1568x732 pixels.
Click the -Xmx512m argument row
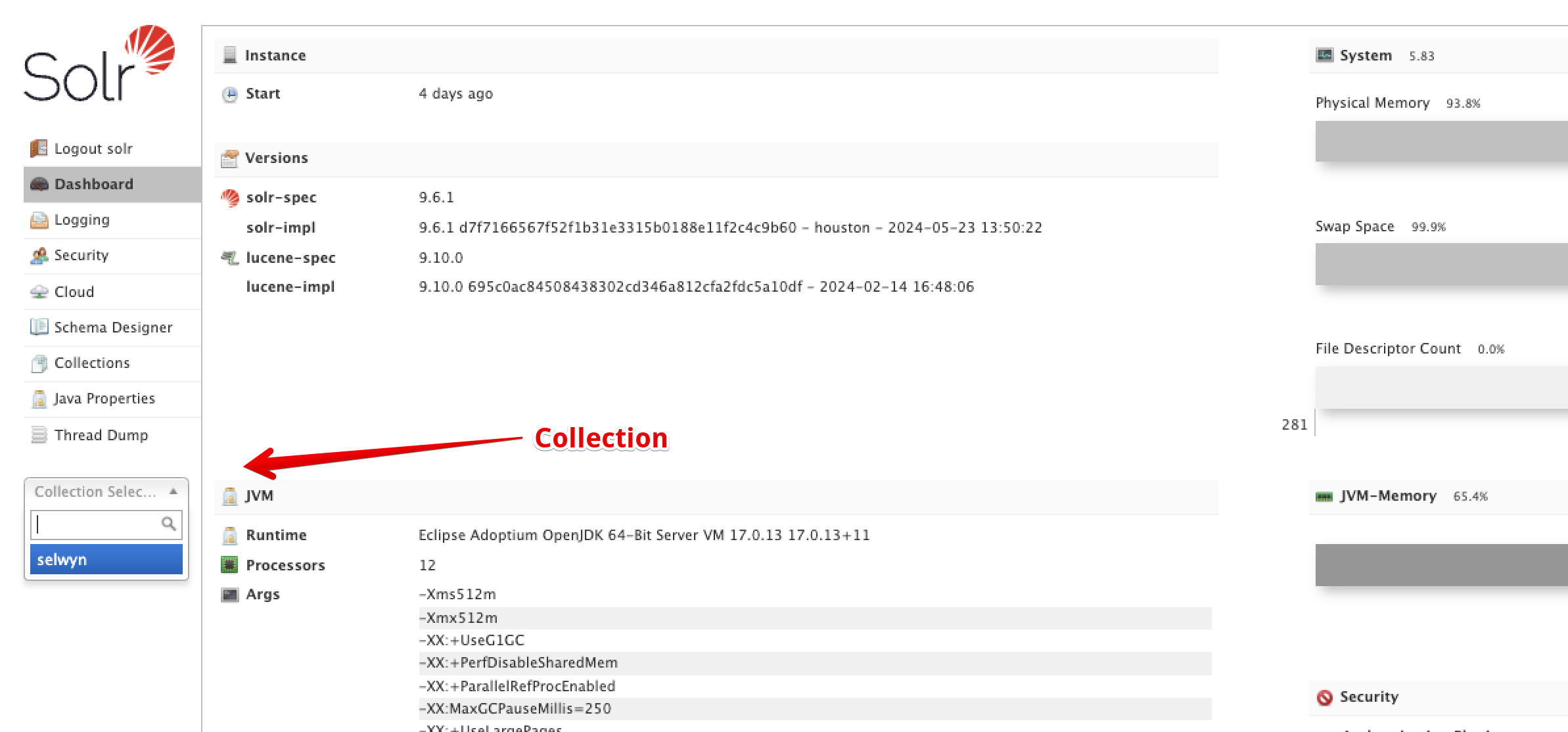815,618
